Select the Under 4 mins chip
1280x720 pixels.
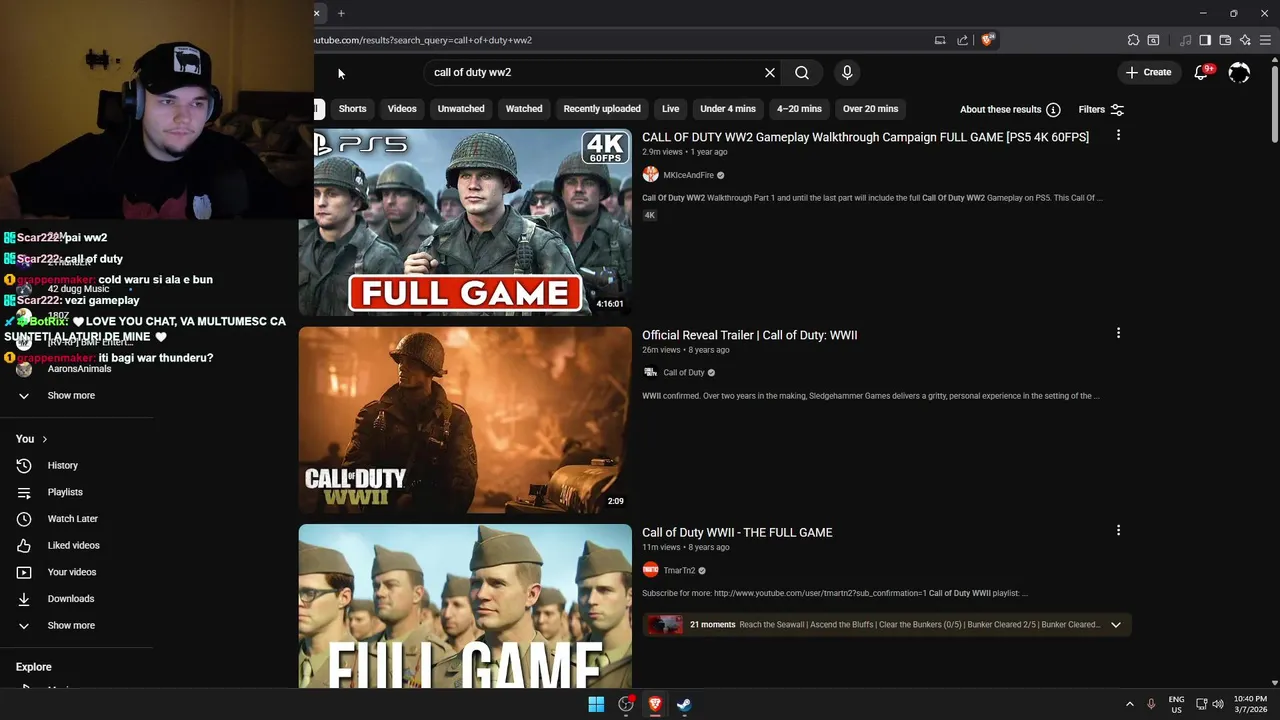click(x=728, y=109)
